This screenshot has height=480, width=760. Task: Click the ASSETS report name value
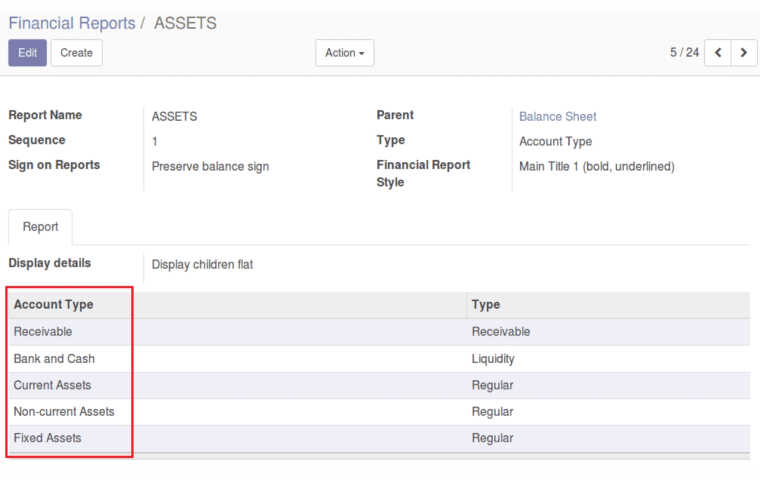[174, 116]
